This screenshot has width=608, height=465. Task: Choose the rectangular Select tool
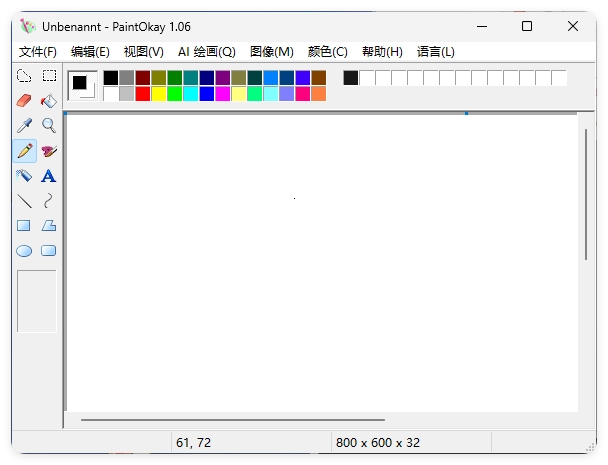coord(48,76)
